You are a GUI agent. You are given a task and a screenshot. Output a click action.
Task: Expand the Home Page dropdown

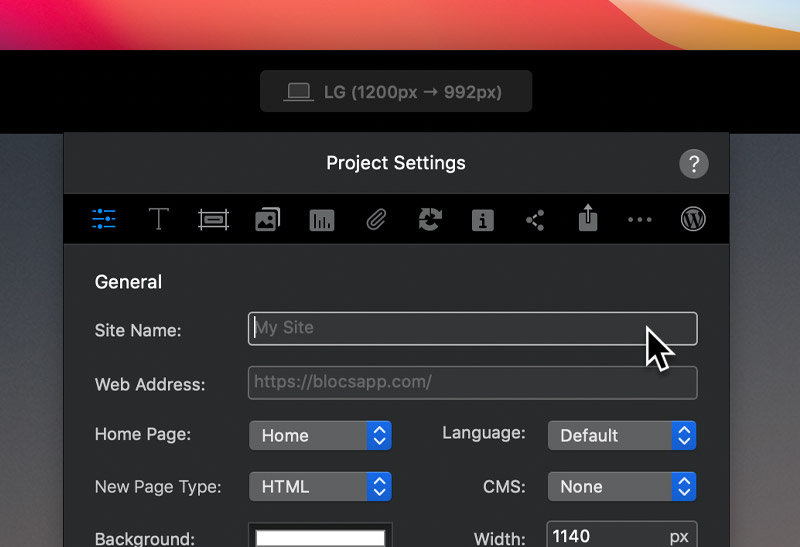(320, 435)
